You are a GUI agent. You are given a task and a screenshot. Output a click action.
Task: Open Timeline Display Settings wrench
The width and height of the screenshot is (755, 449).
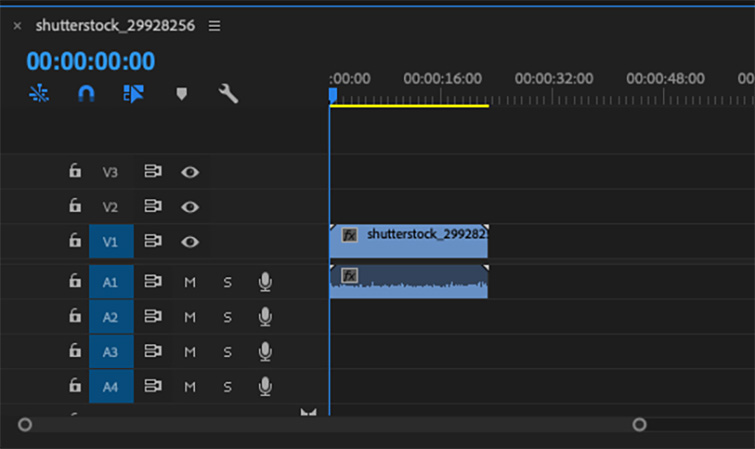(228, 94)
